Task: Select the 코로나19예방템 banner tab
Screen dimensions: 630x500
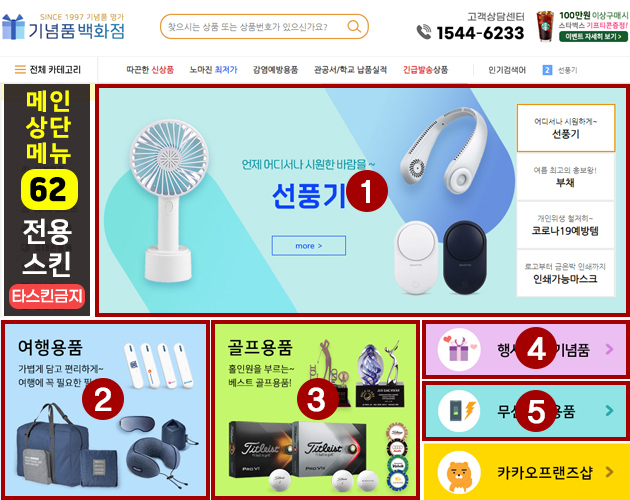Action: (x=566, y=225)
